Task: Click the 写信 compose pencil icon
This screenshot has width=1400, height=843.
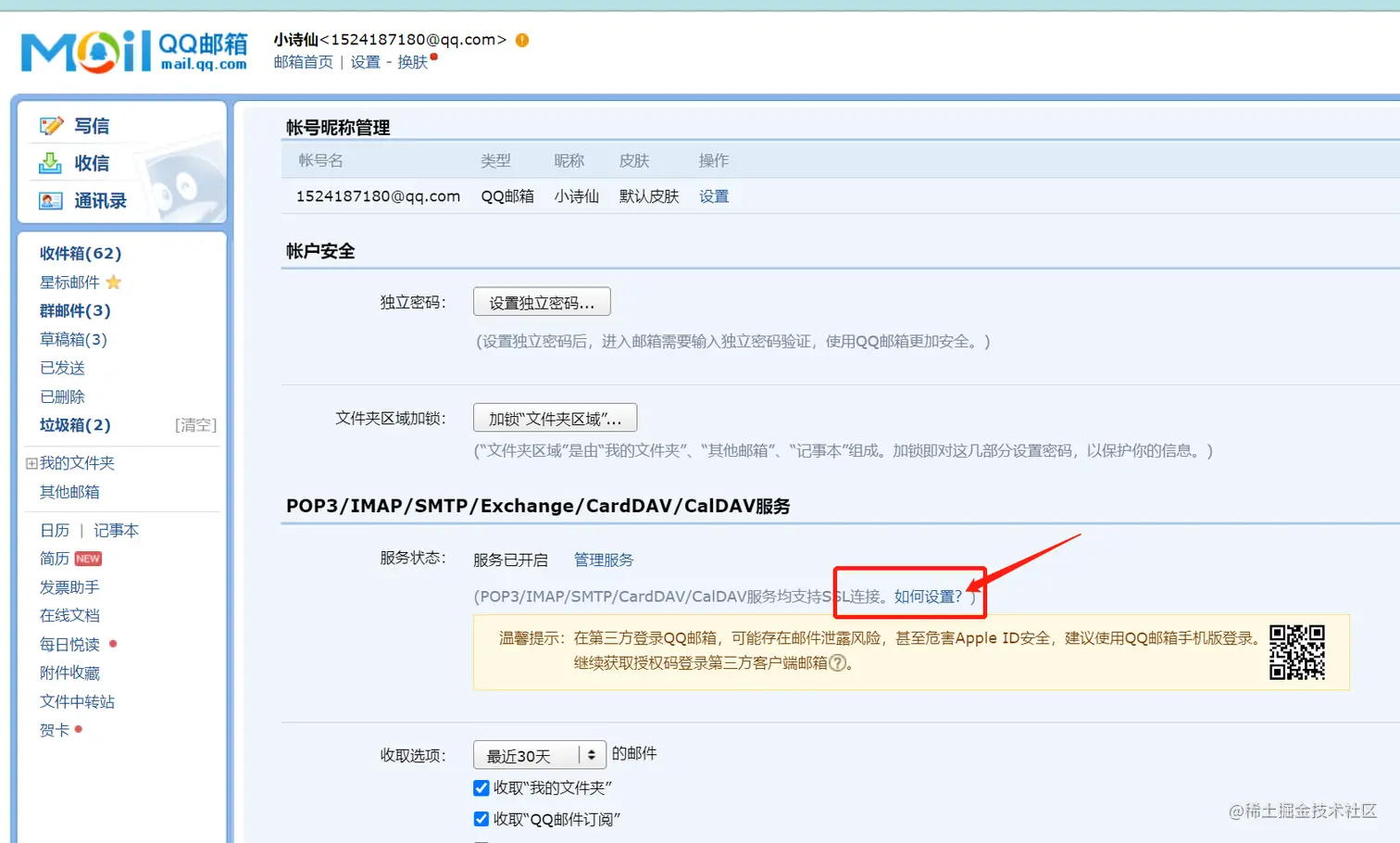Action: point(51,125)
